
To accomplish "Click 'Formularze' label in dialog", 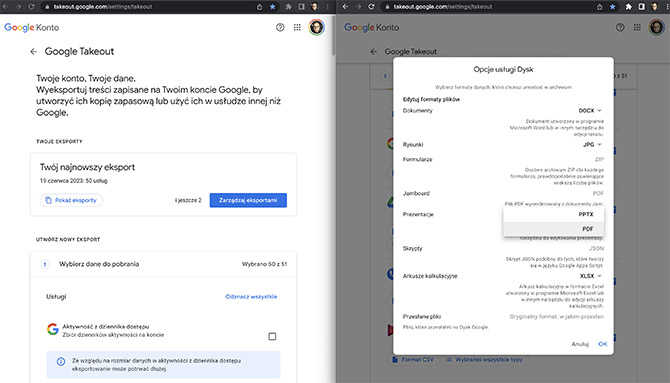I will [x=417, y=160].
